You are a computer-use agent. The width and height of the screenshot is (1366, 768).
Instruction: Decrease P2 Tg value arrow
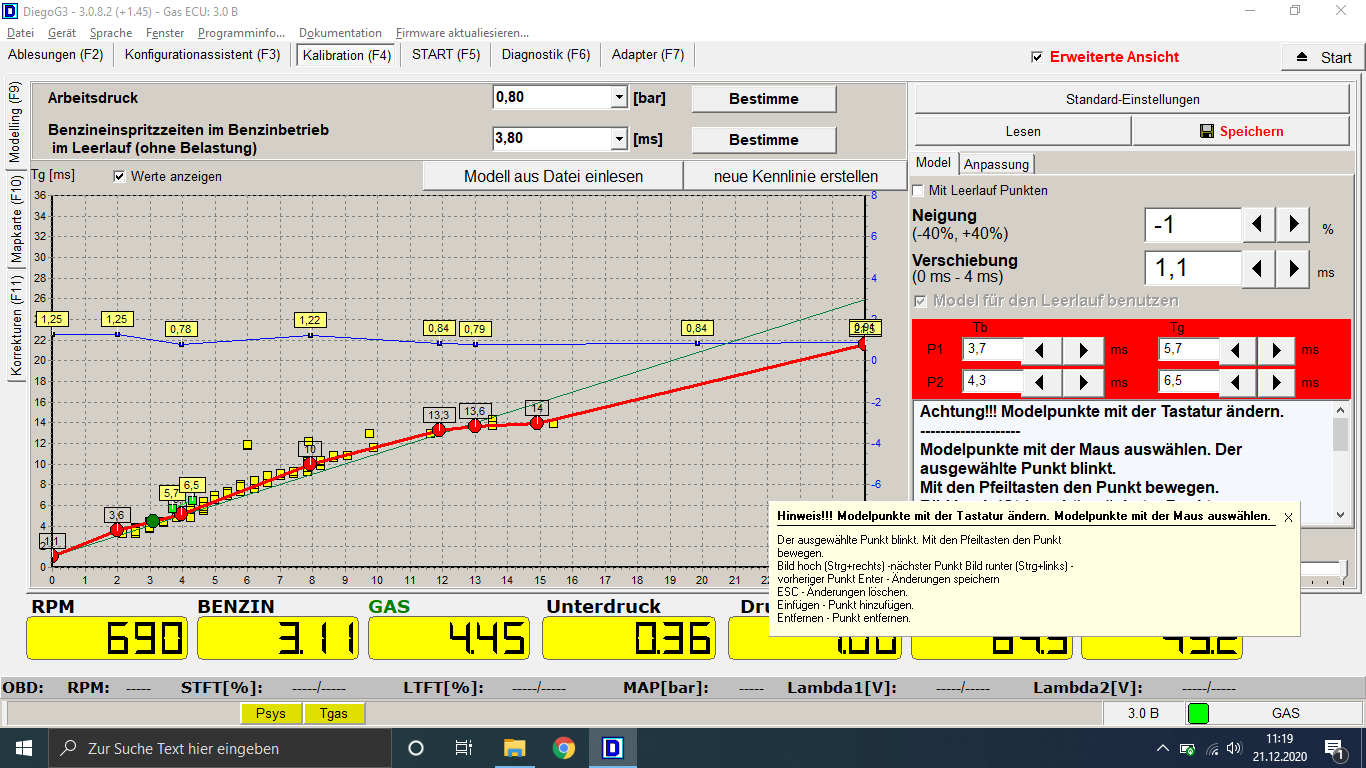pos(1237,382)
